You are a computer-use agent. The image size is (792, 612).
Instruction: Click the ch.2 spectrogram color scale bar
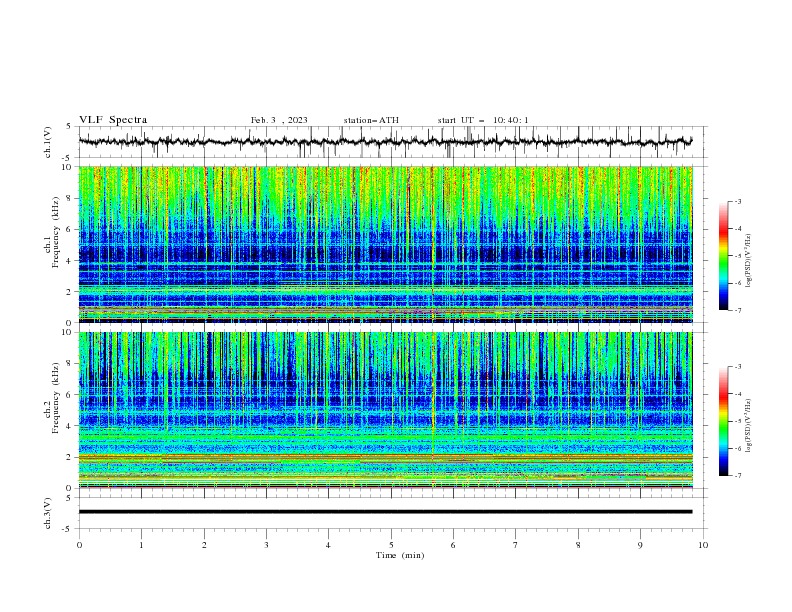(724, 421)
